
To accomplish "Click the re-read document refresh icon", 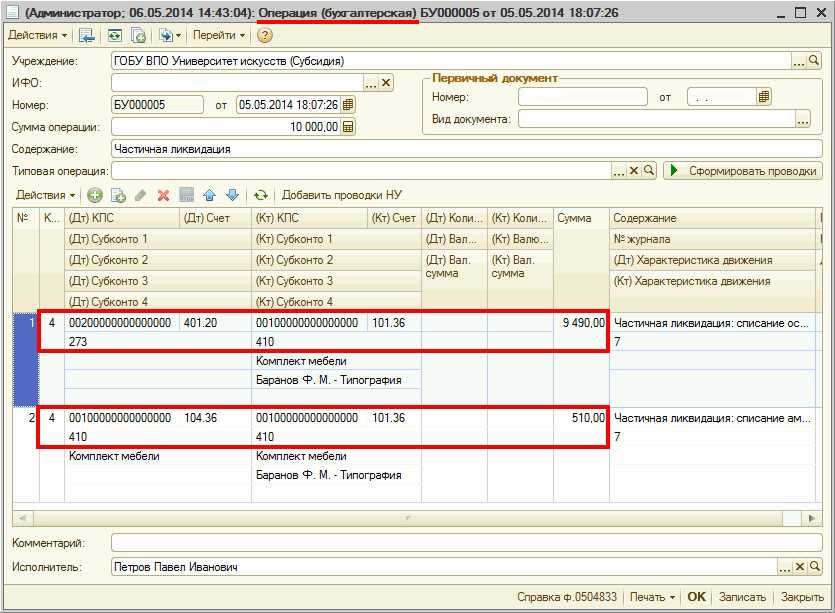I will pyautogui.click(x=114, y=36).
